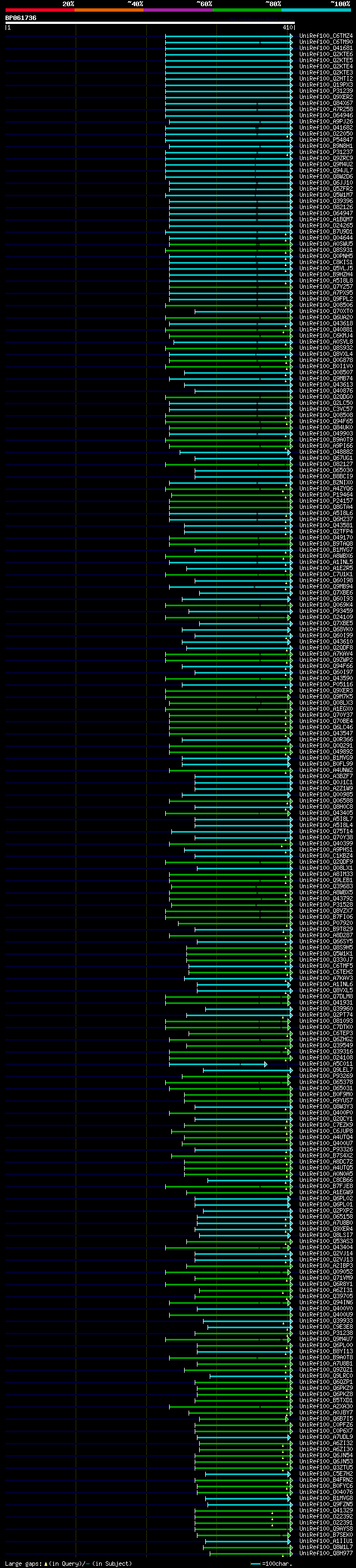Select UniRef100_Q84X67 label
356x1568 pixels.
point(326,103)
